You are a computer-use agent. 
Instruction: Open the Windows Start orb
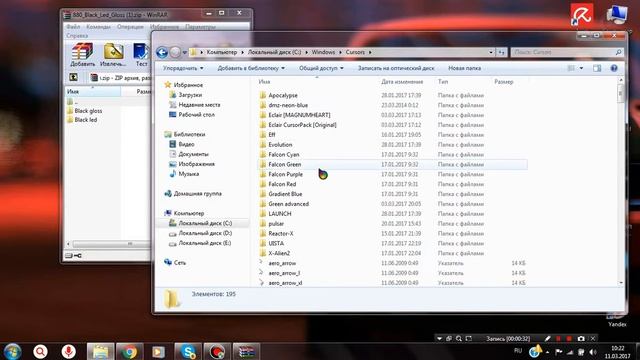coord(13,351)
